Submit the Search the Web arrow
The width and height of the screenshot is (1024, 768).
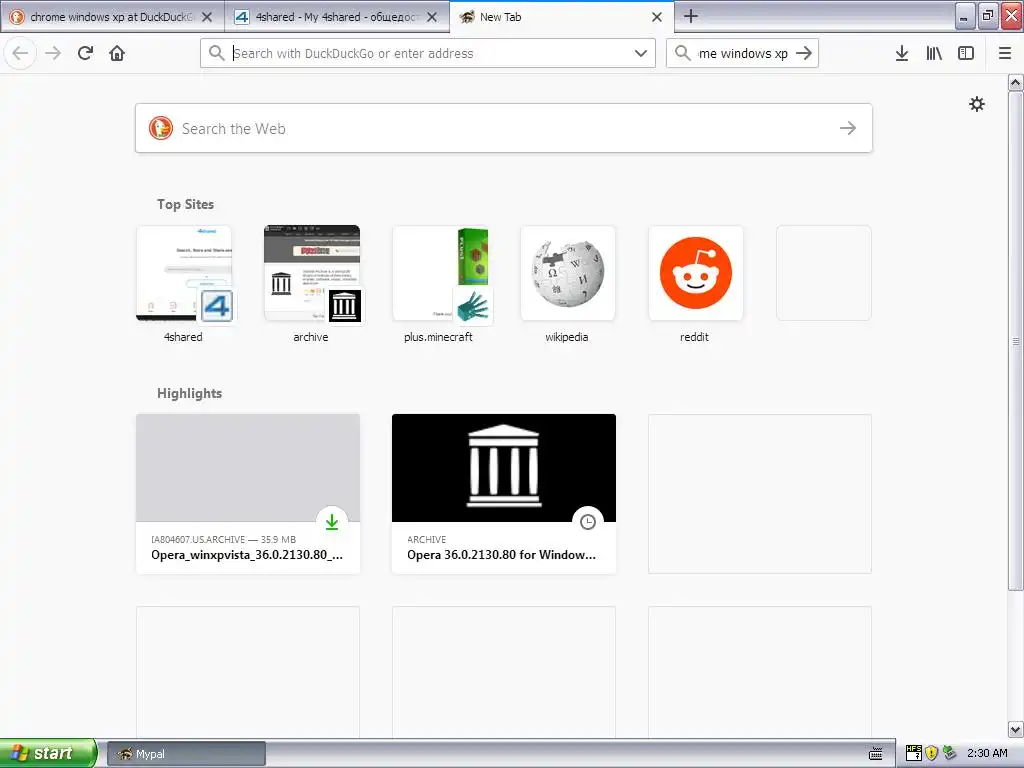pyautogui.click(x=848, y=128)
